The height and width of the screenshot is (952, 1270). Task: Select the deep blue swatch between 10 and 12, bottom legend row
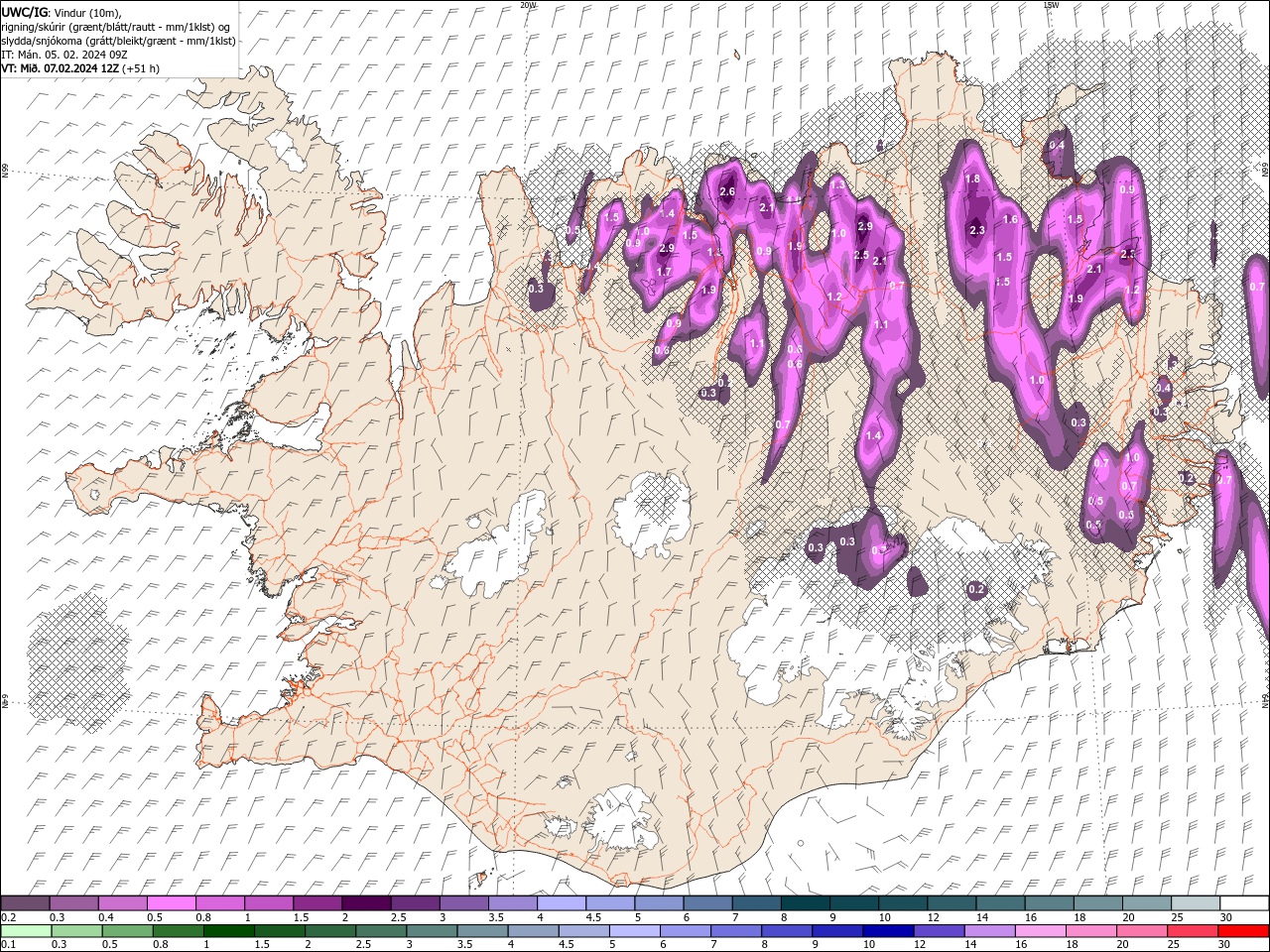click(888, 931)
